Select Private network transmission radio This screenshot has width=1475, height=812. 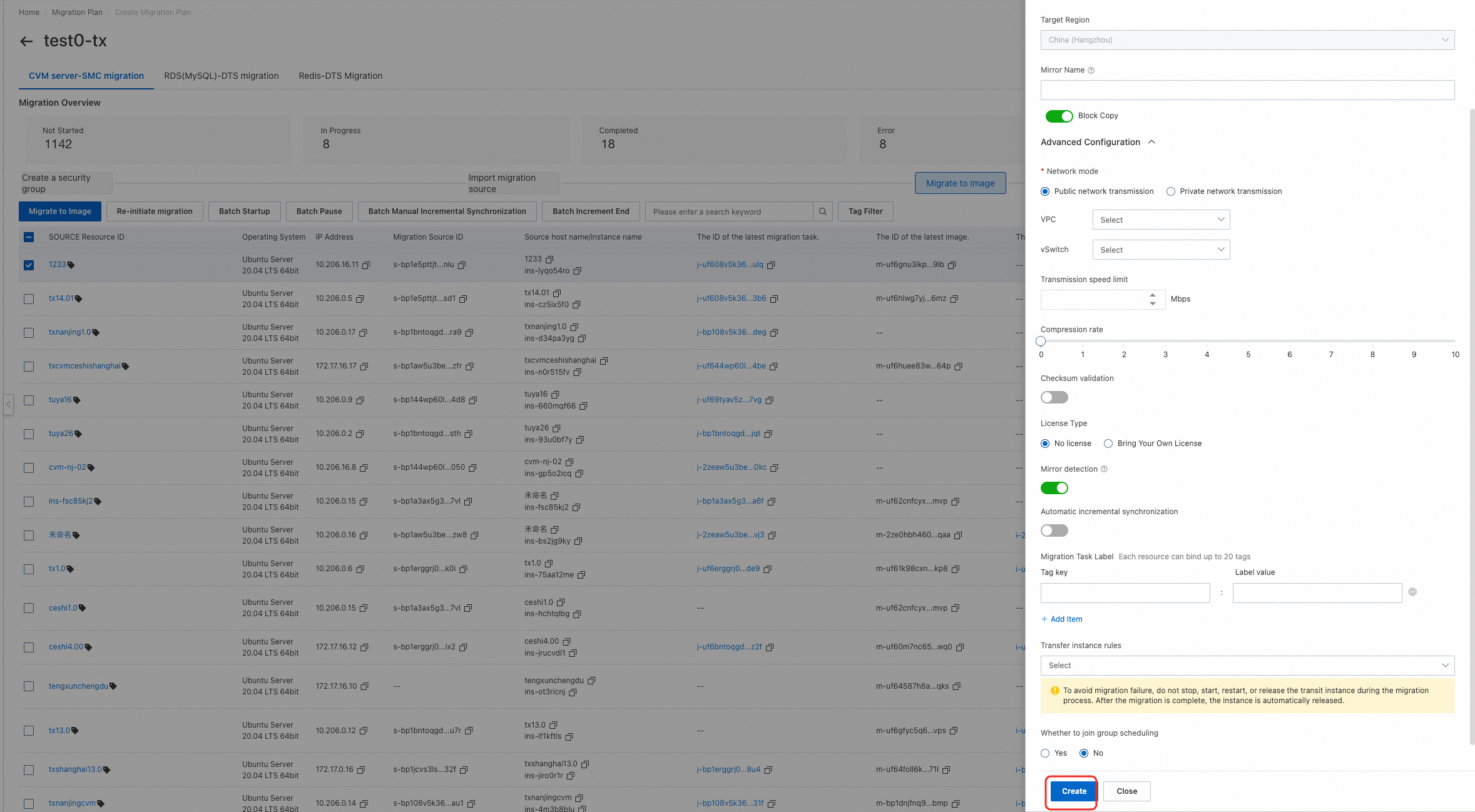pyautogui.click(x=1171, y=192)
